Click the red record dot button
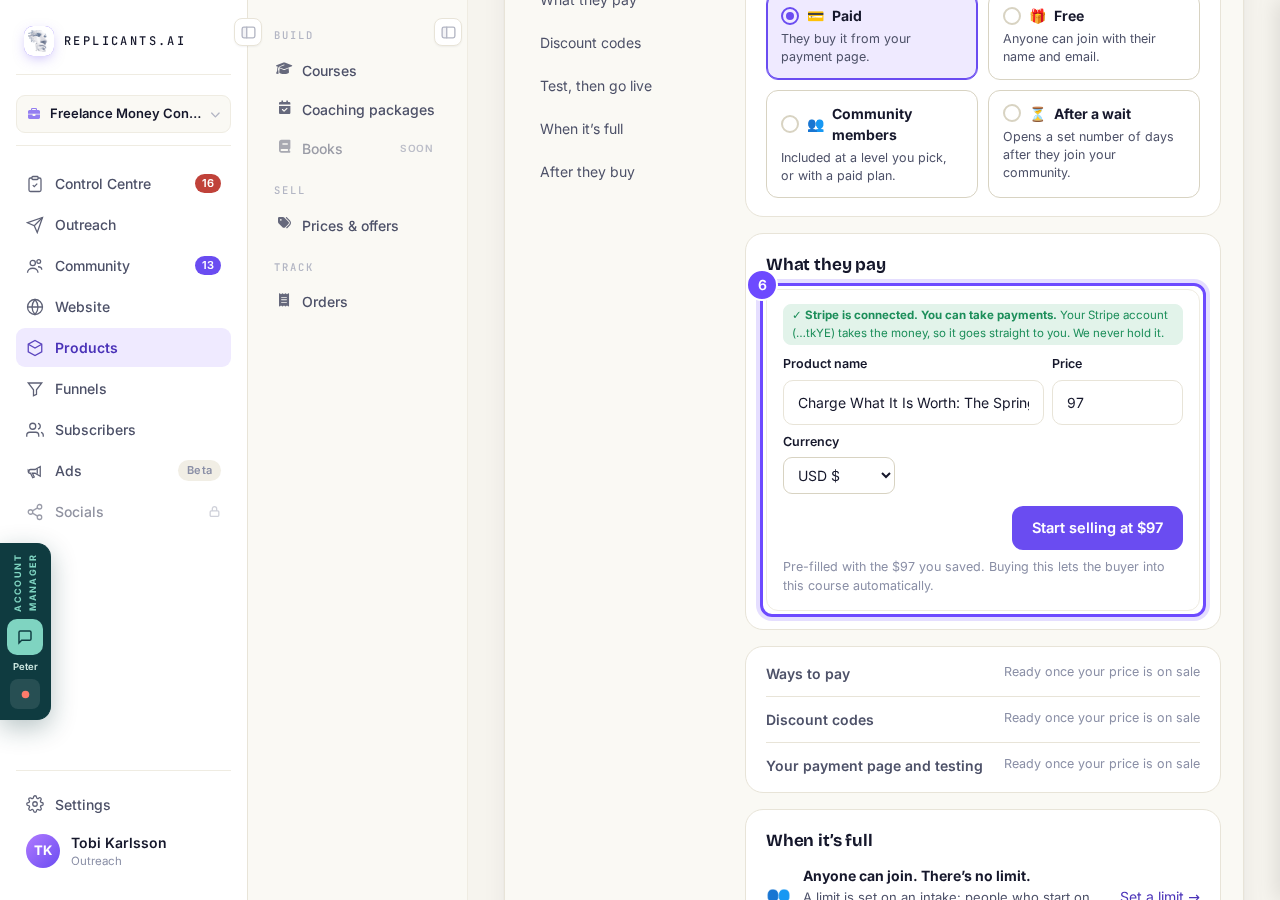Viewport: 1280px width, 900px height. [x=25, y=694]
